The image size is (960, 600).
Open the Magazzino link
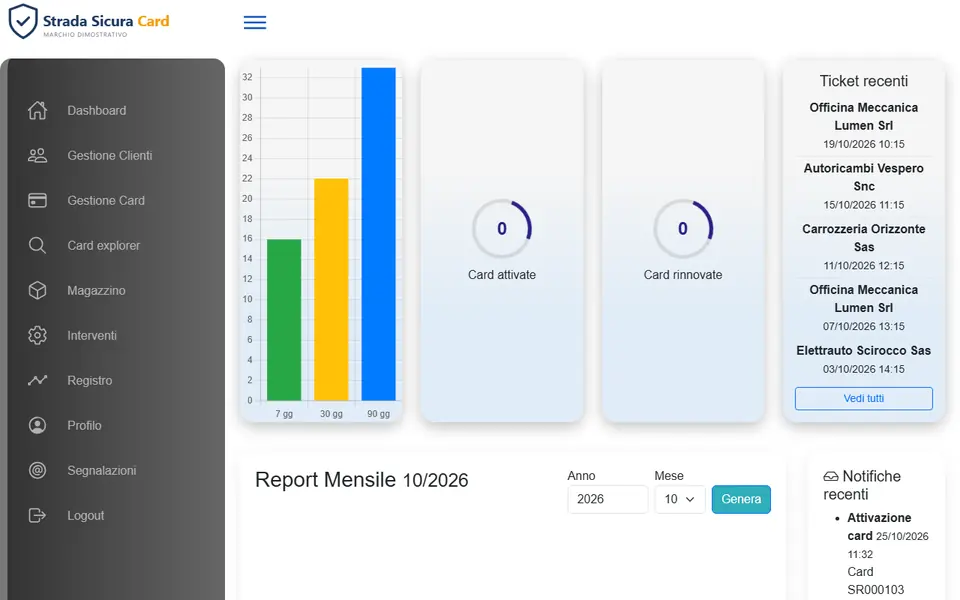[96, 290]
